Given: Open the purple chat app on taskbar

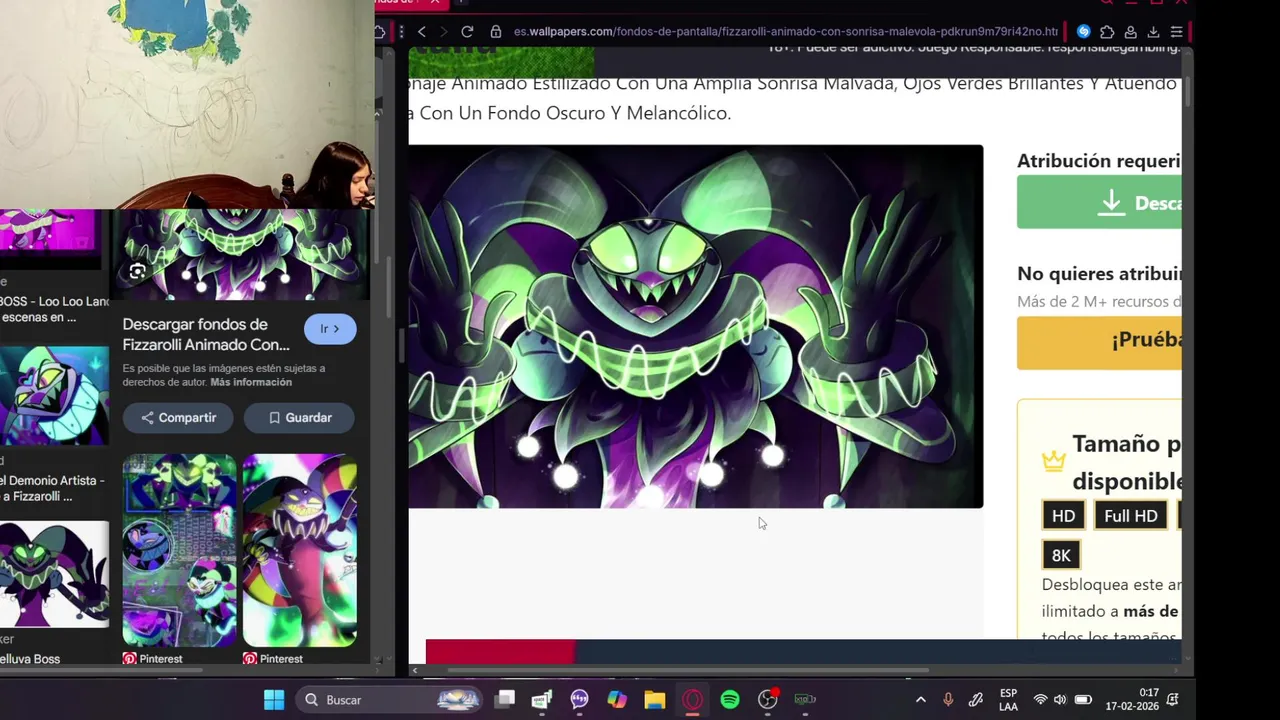Looking at the screenshot, I should coord(580,700).
